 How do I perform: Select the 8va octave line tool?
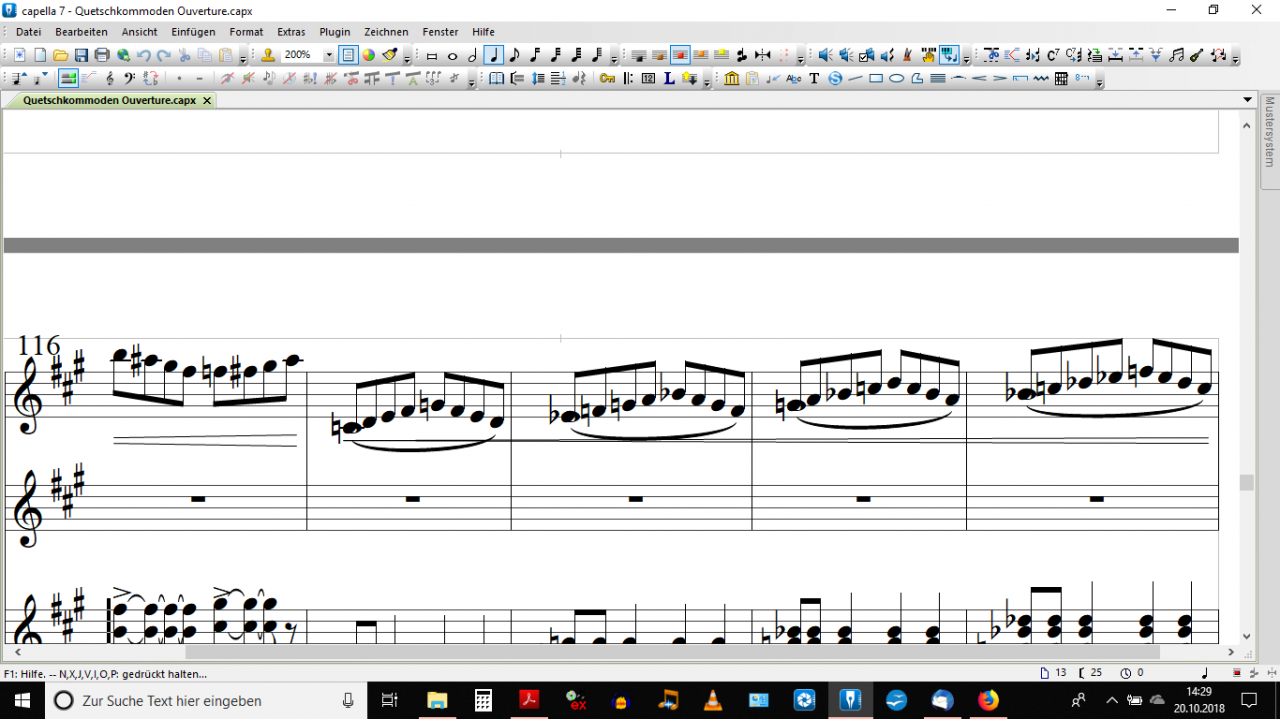pos(1083,76)
